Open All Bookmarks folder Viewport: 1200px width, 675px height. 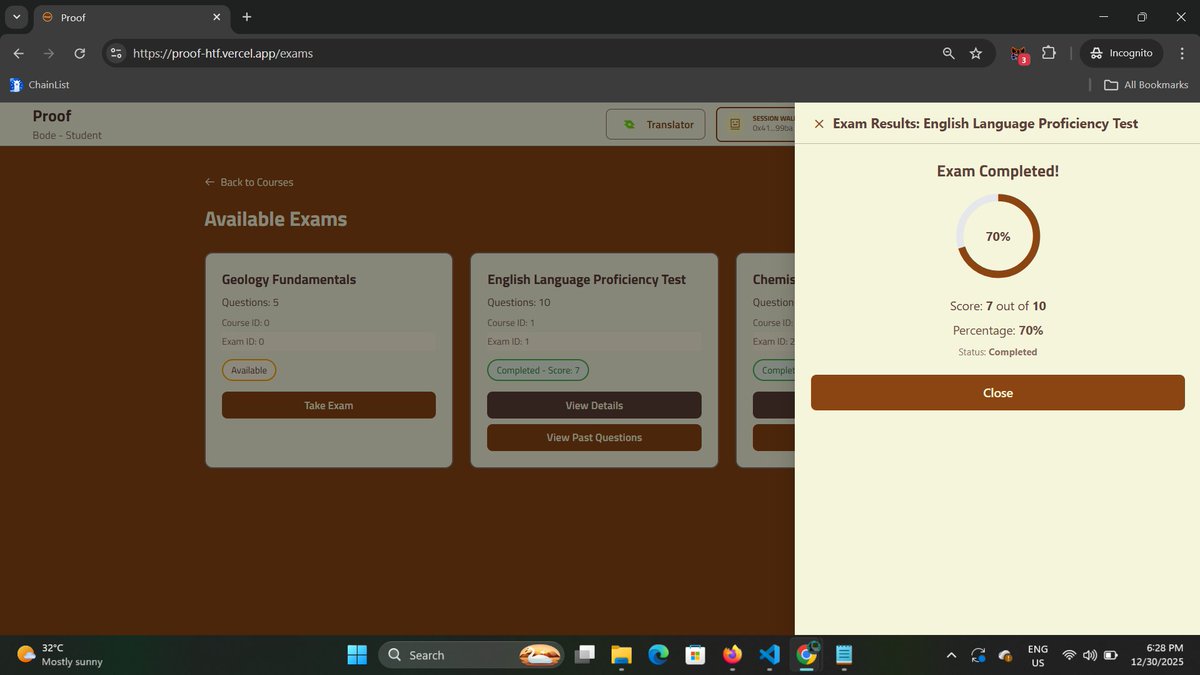pos(1146,85)
